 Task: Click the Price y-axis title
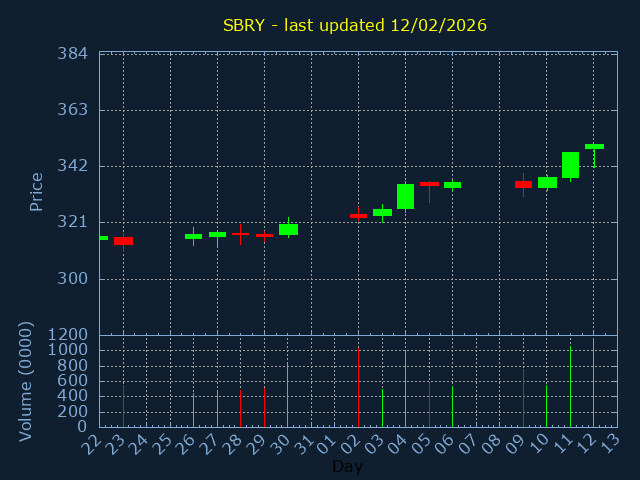pyautogui.click(x=37, y=191)
